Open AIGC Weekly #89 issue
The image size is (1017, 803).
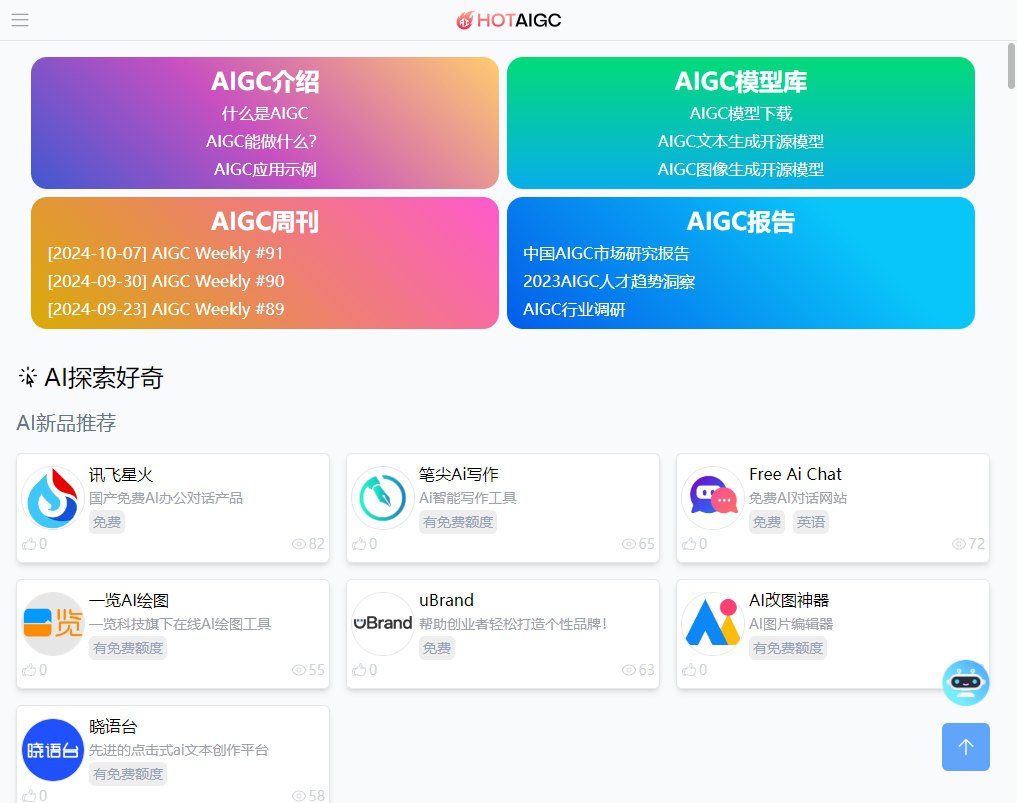pos(166,309)
